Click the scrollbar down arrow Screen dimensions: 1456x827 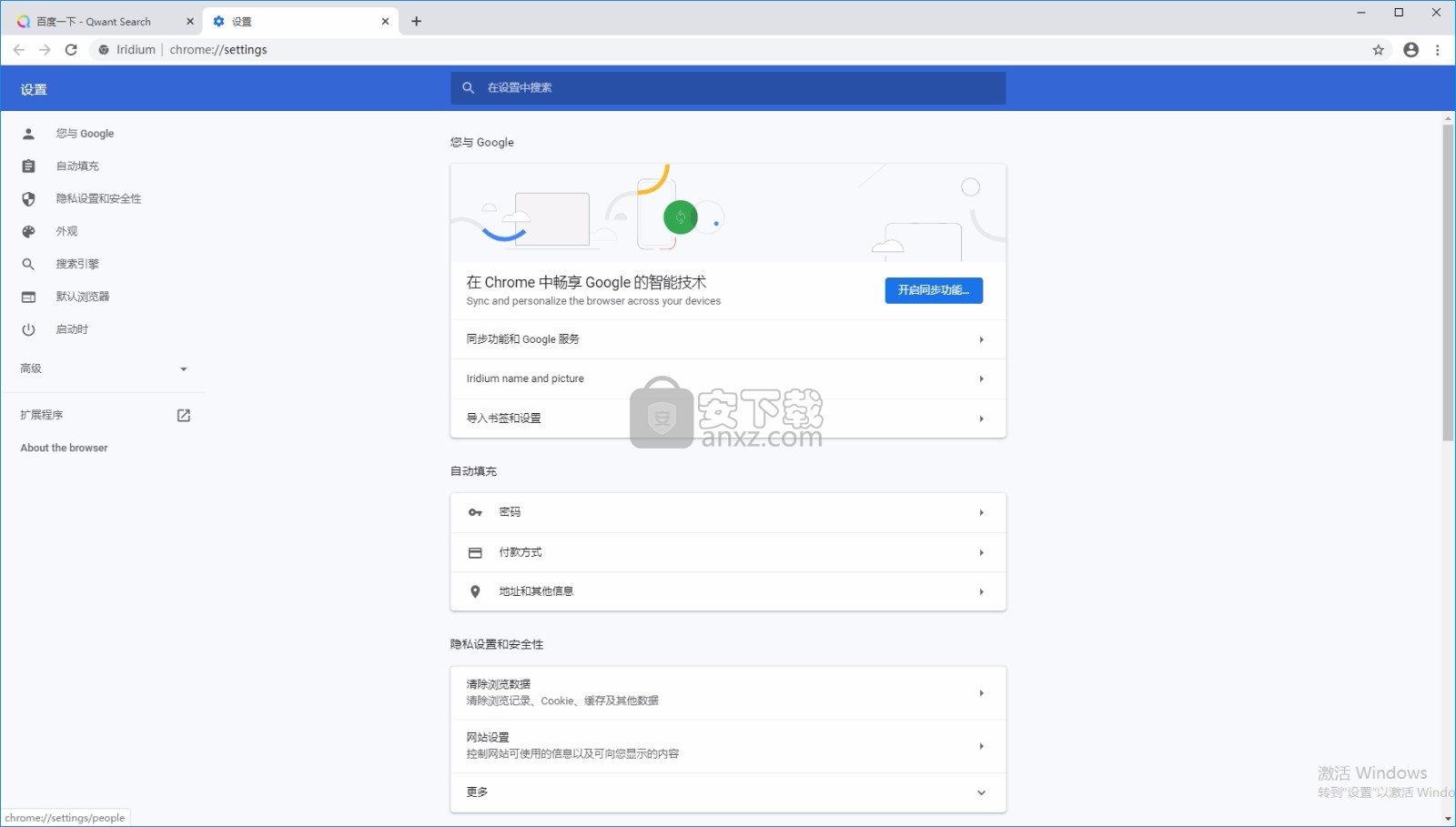coord(1448,819)
